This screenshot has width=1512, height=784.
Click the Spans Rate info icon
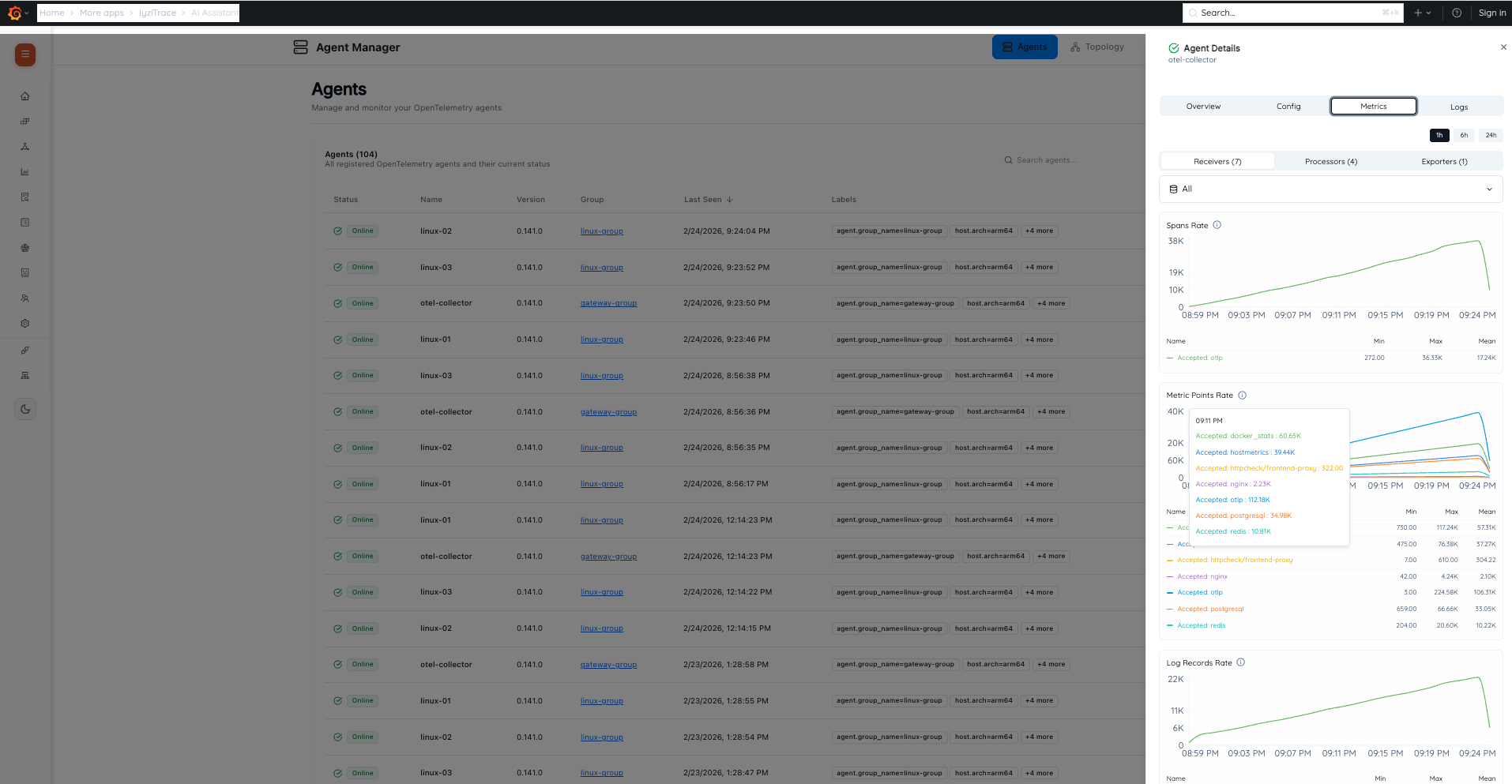pyautogui.click(x=1217, y=225)
